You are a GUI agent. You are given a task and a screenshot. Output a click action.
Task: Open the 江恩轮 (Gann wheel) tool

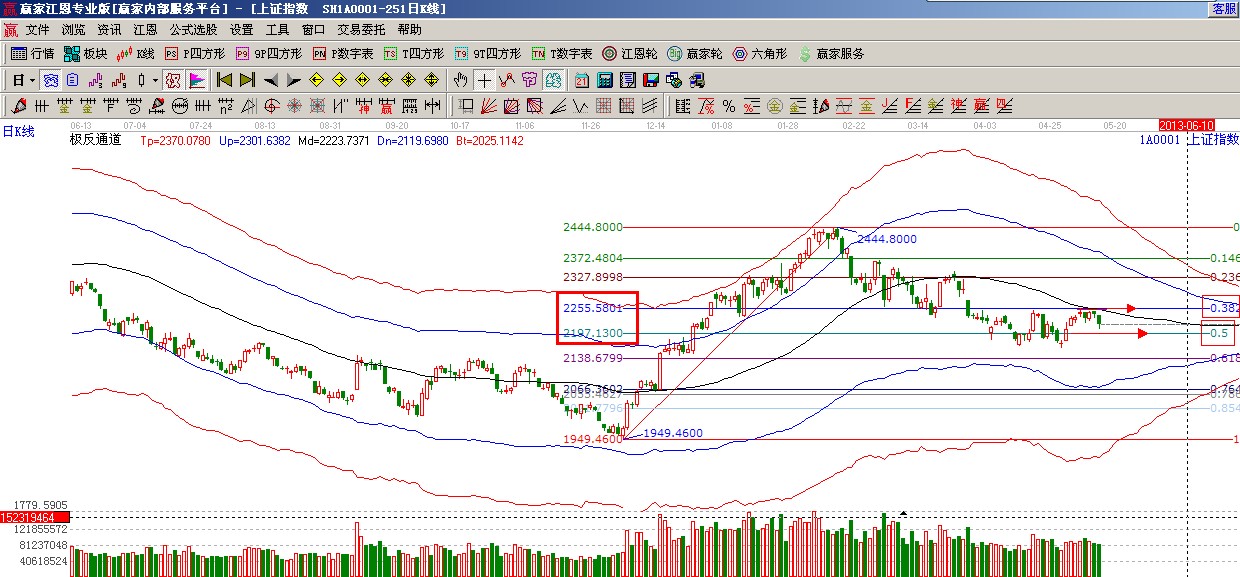click(x=628, y=54)
